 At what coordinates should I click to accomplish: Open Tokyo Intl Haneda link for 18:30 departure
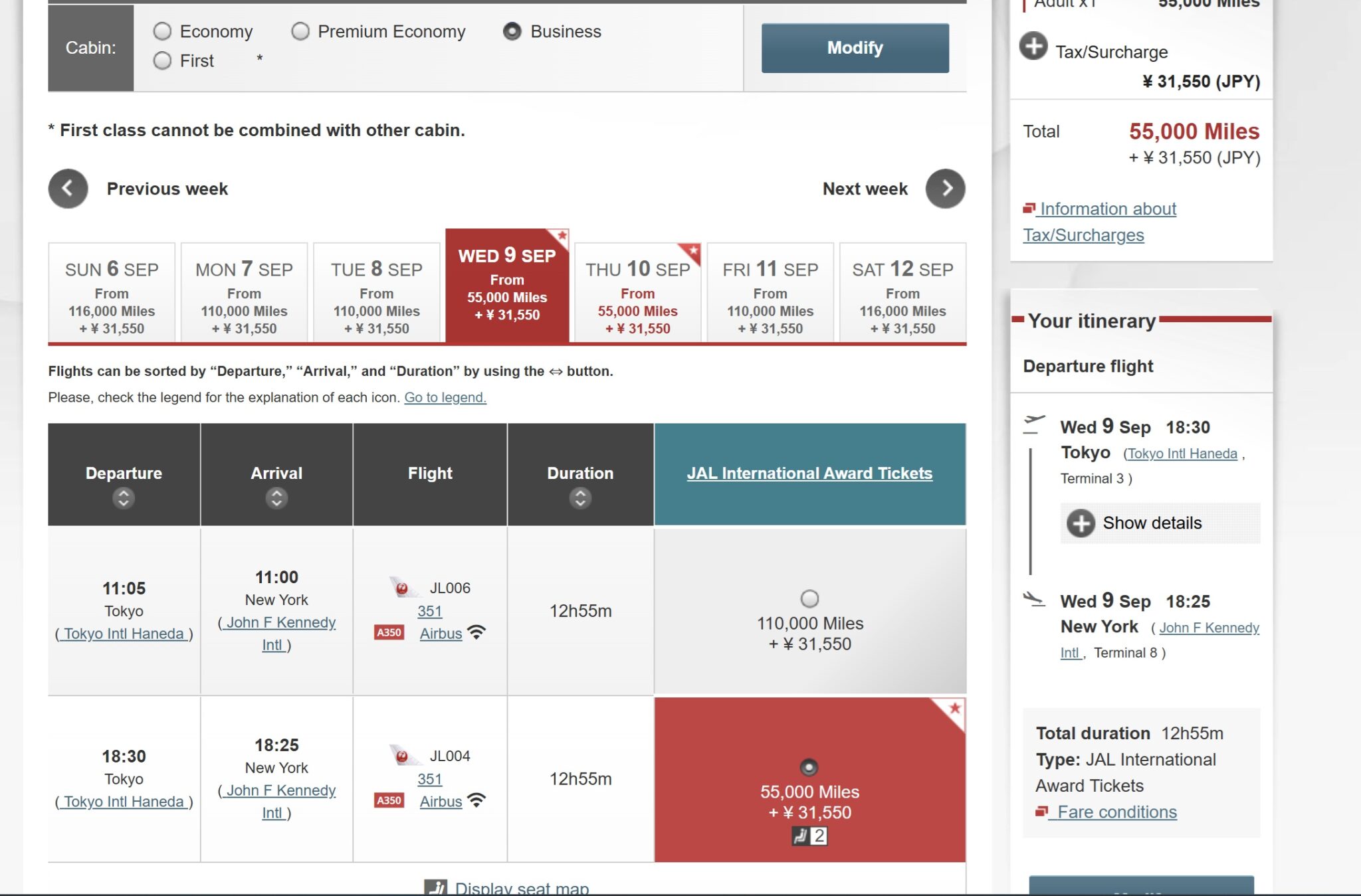124,802
